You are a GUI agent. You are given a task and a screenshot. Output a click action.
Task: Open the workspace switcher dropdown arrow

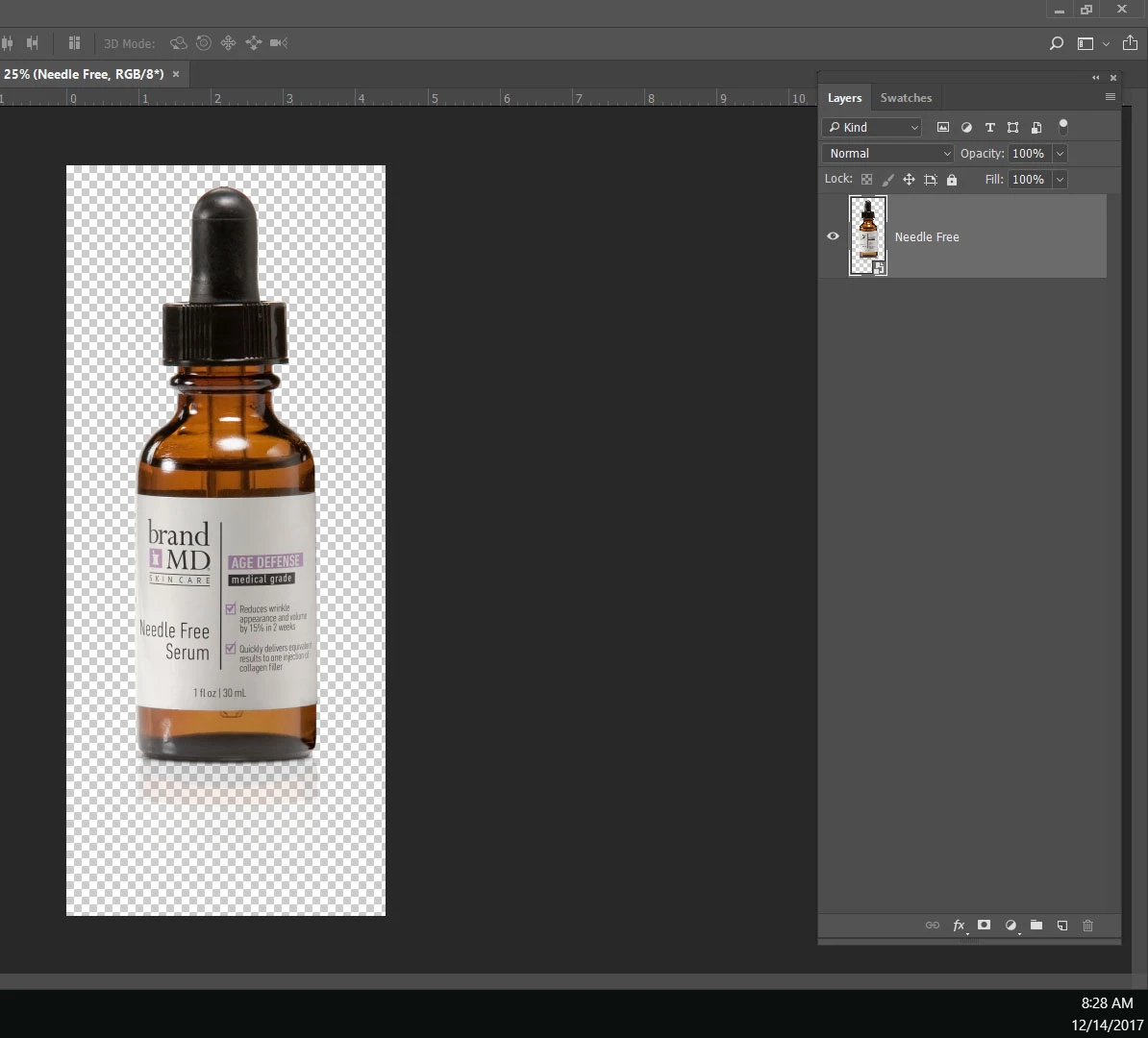[x=1106, y=44]
